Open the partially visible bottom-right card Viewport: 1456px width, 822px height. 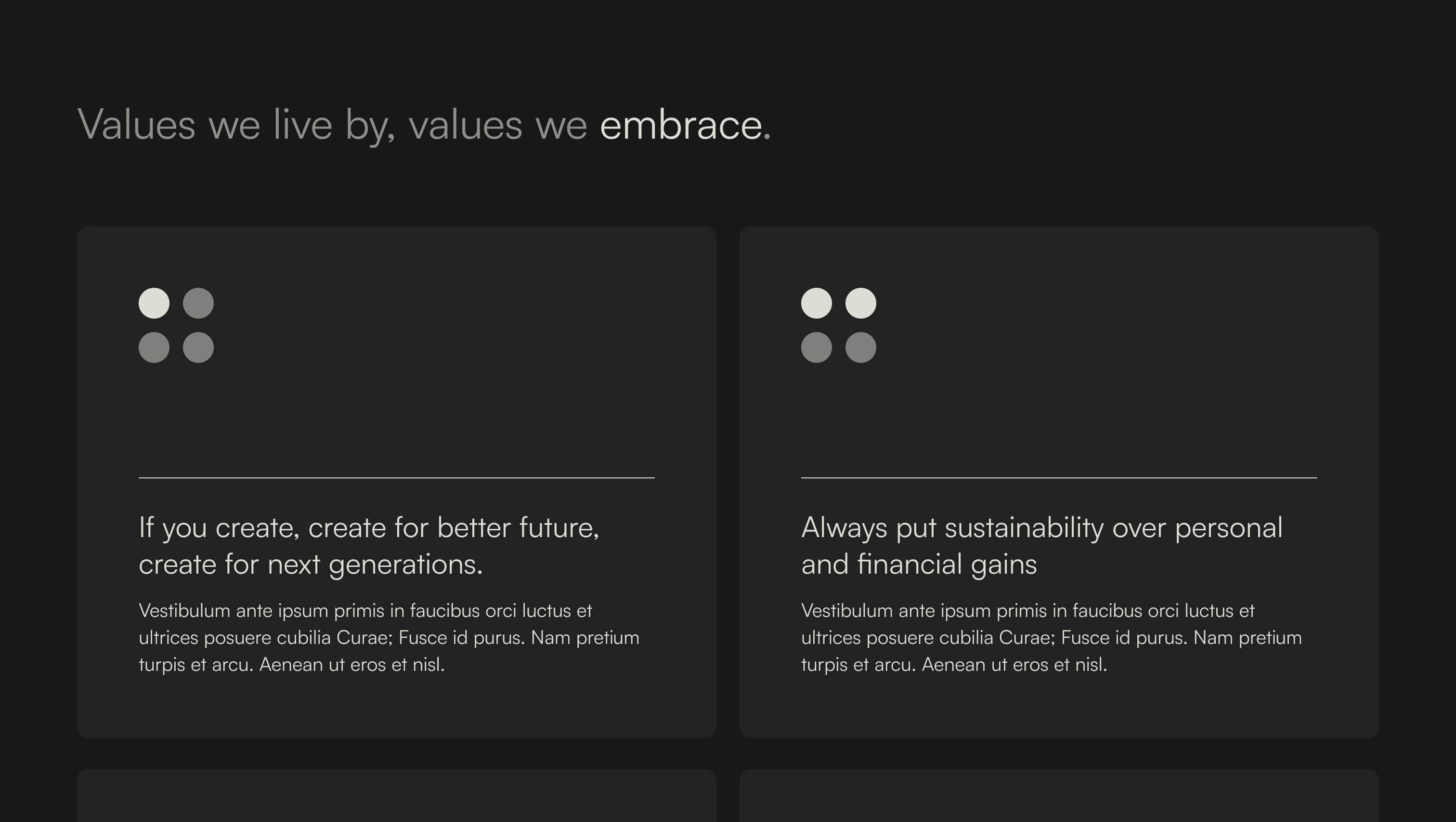pyautogui.click(x=1059, y=796)
